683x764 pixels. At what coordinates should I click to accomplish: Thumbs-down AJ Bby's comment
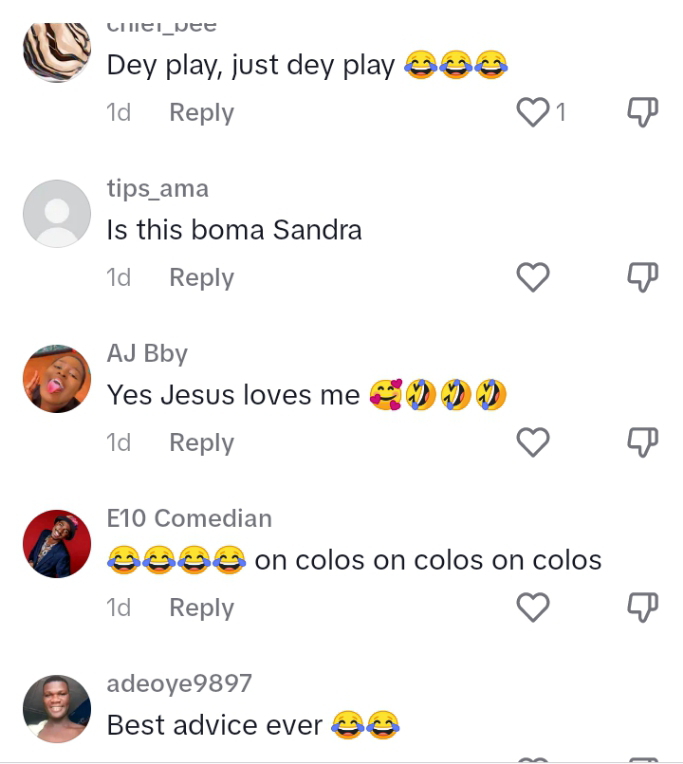coord(643,443)
